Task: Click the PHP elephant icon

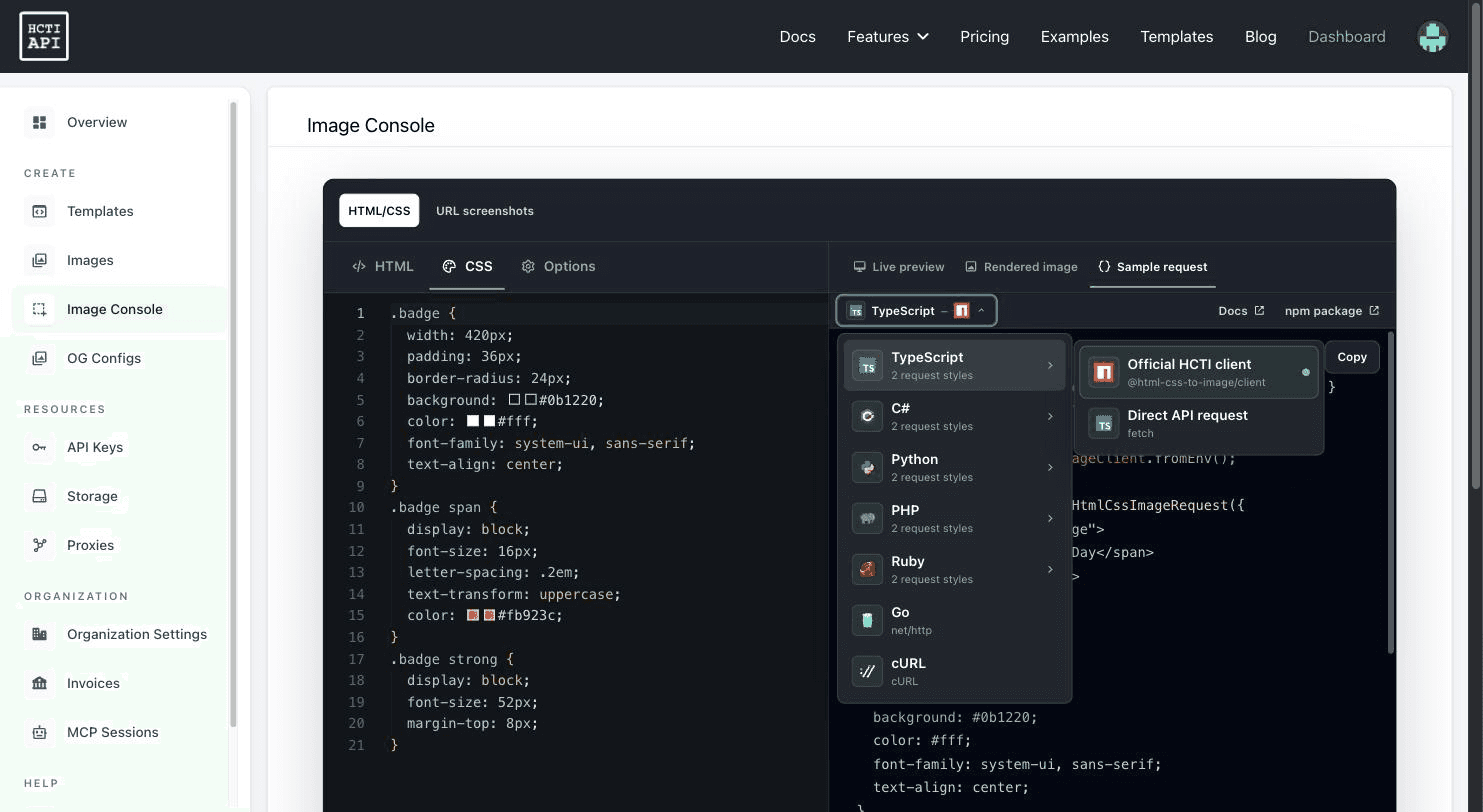Action: pyautogui.click(x=867, y=519)
